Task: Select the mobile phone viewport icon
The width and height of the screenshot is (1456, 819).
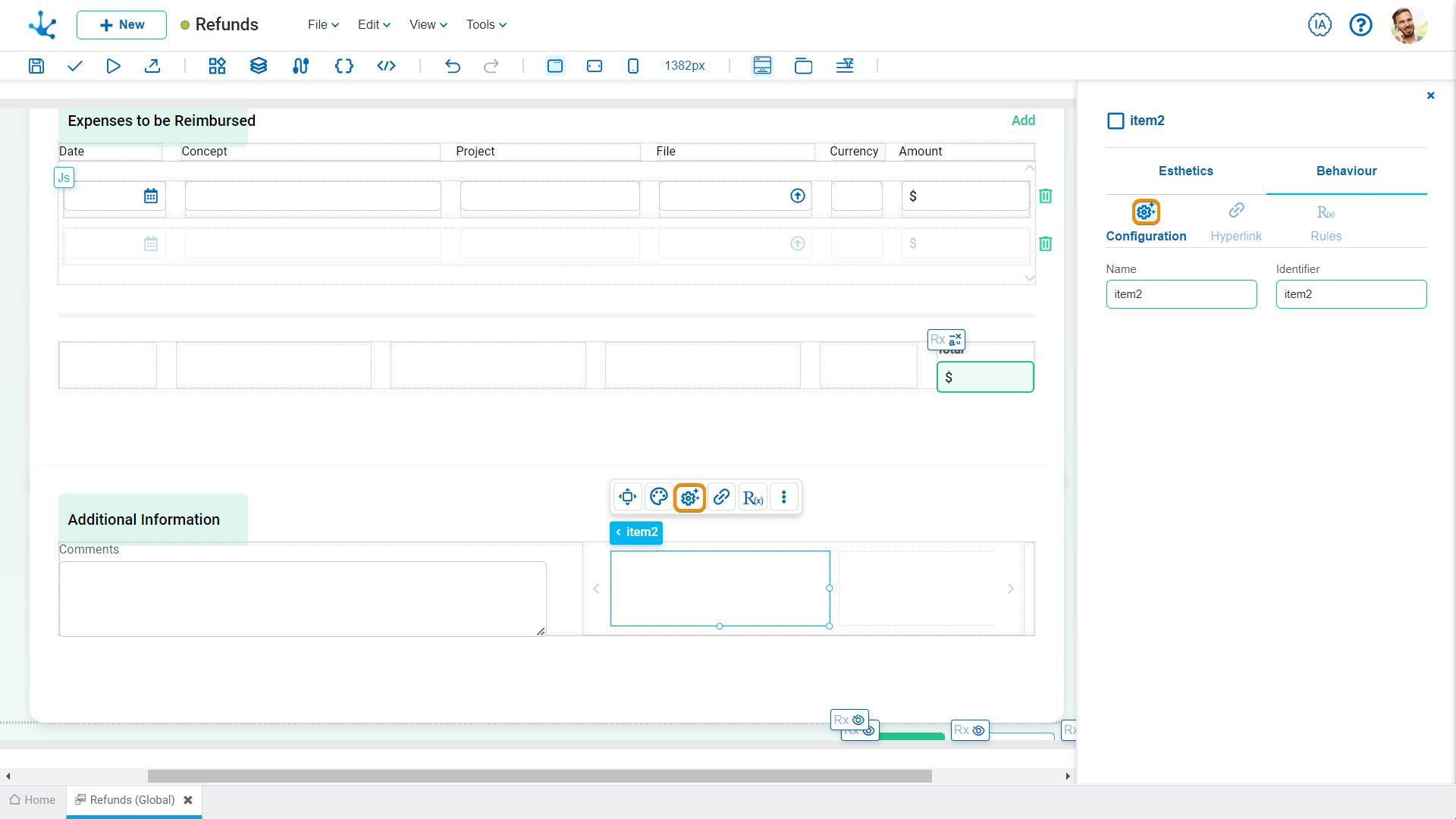Action: coord(633,66)
